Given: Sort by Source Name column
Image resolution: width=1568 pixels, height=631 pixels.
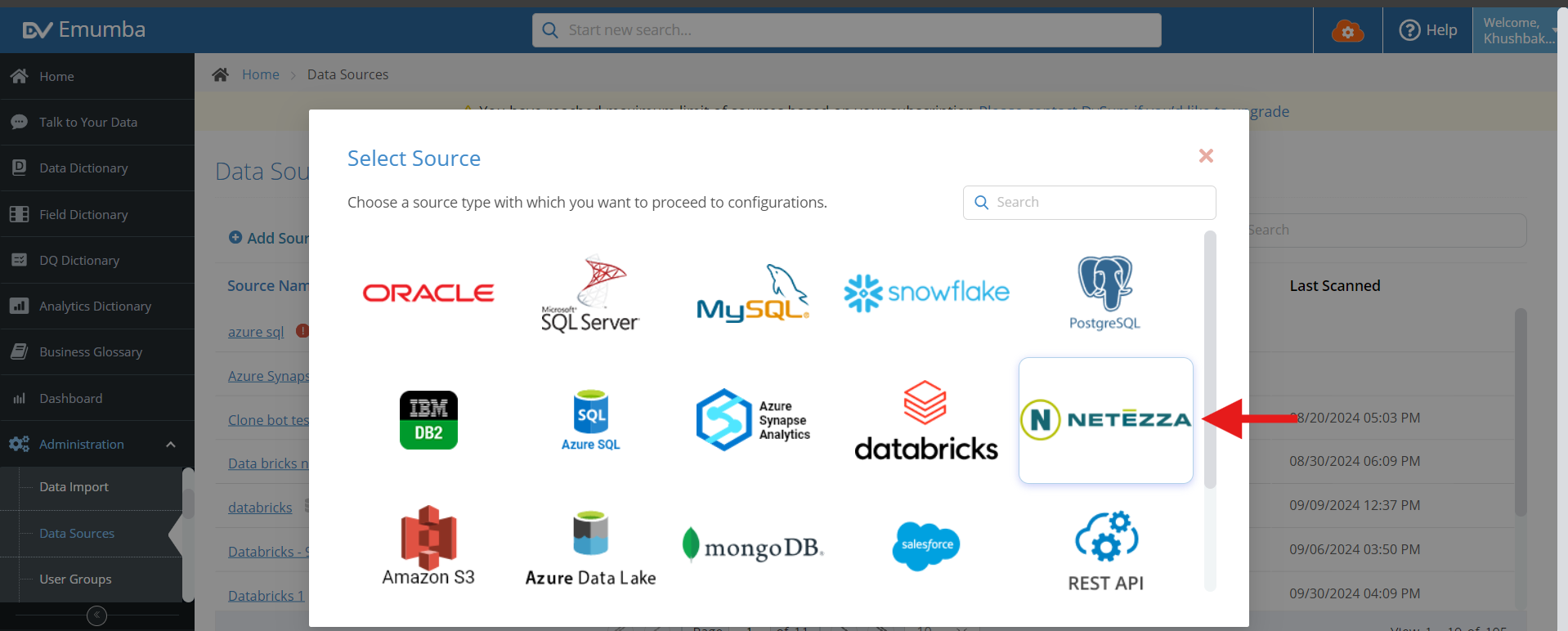Looking at the screenshot, I should (268, 286).
